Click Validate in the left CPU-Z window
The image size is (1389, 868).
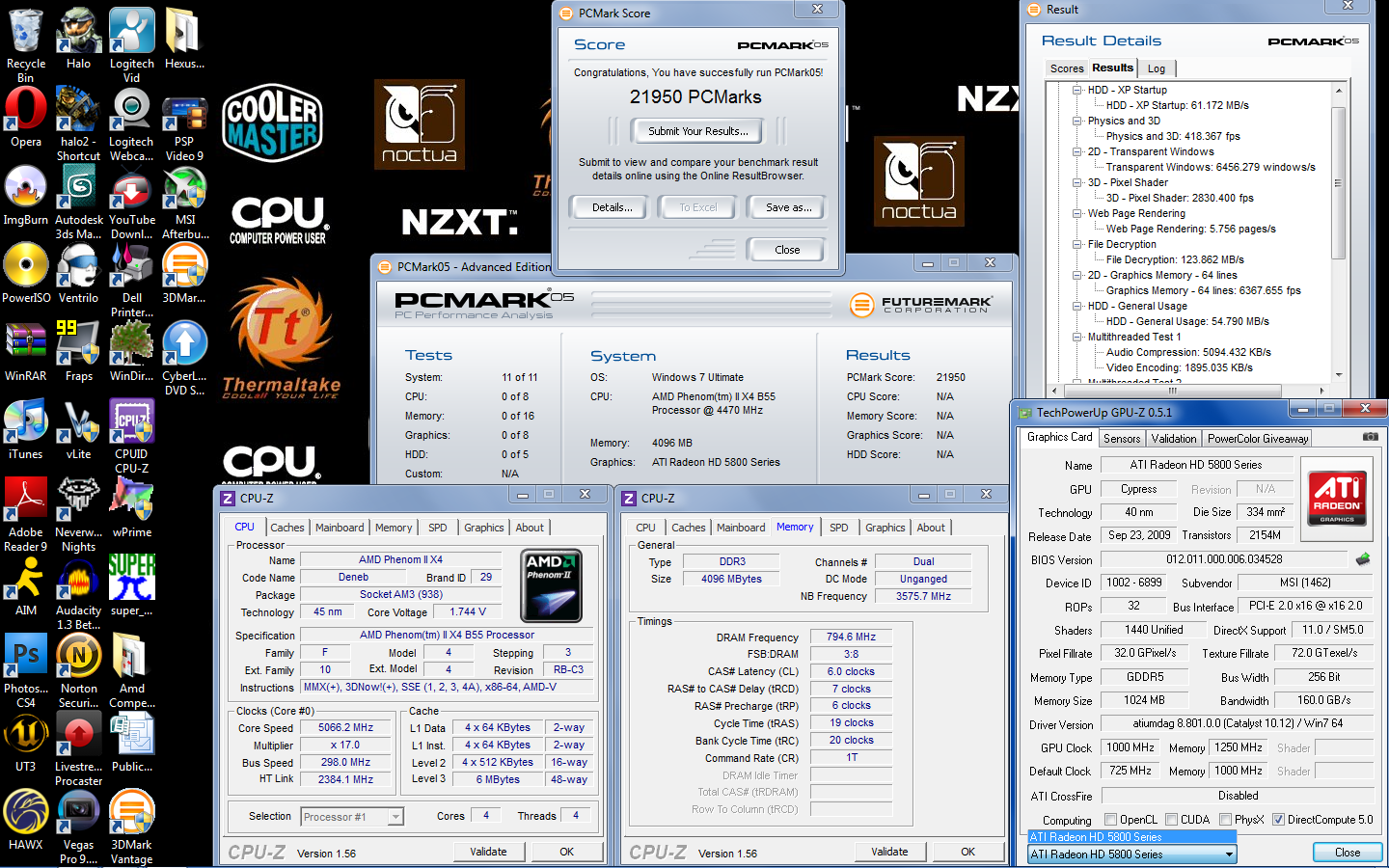[x=488, y=852]
